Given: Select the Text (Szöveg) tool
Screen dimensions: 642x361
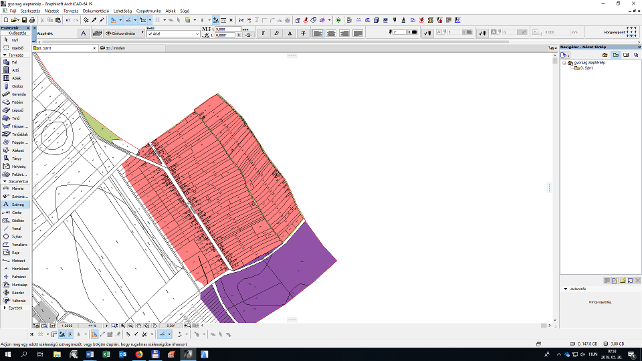Looking at the screenshot, I should click(15, 205).
